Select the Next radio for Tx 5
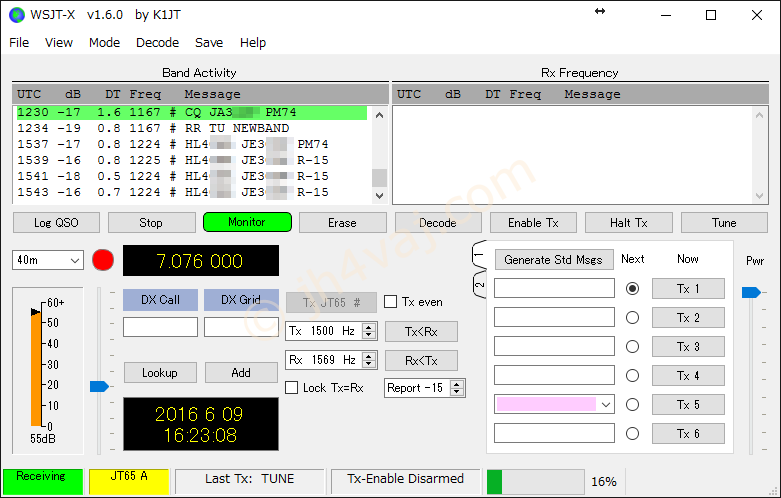The image size is (781, 498). pos(633,404)
